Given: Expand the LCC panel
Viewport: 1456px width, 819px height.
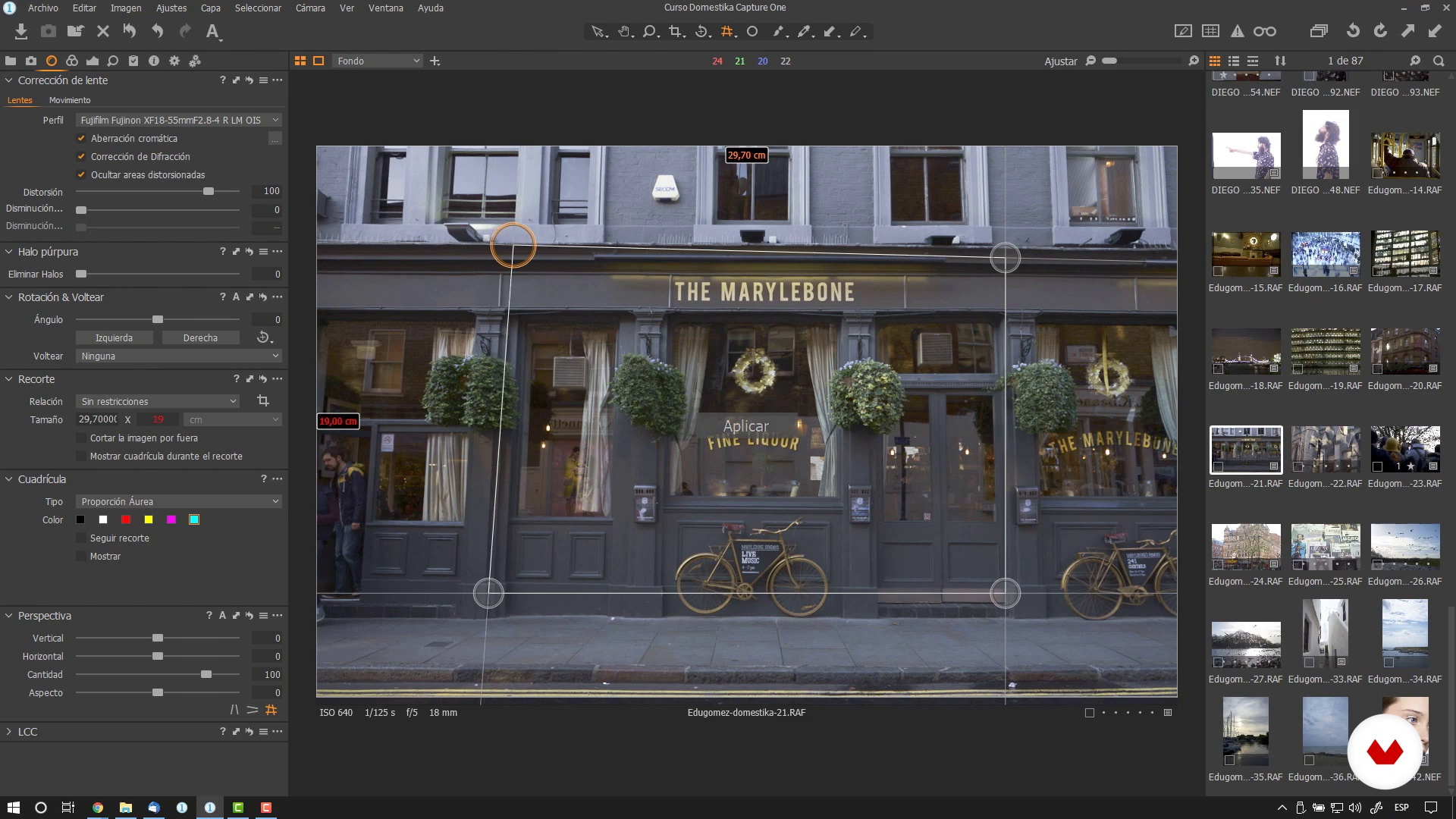Looking at the screenshot, I should (9, 732).
